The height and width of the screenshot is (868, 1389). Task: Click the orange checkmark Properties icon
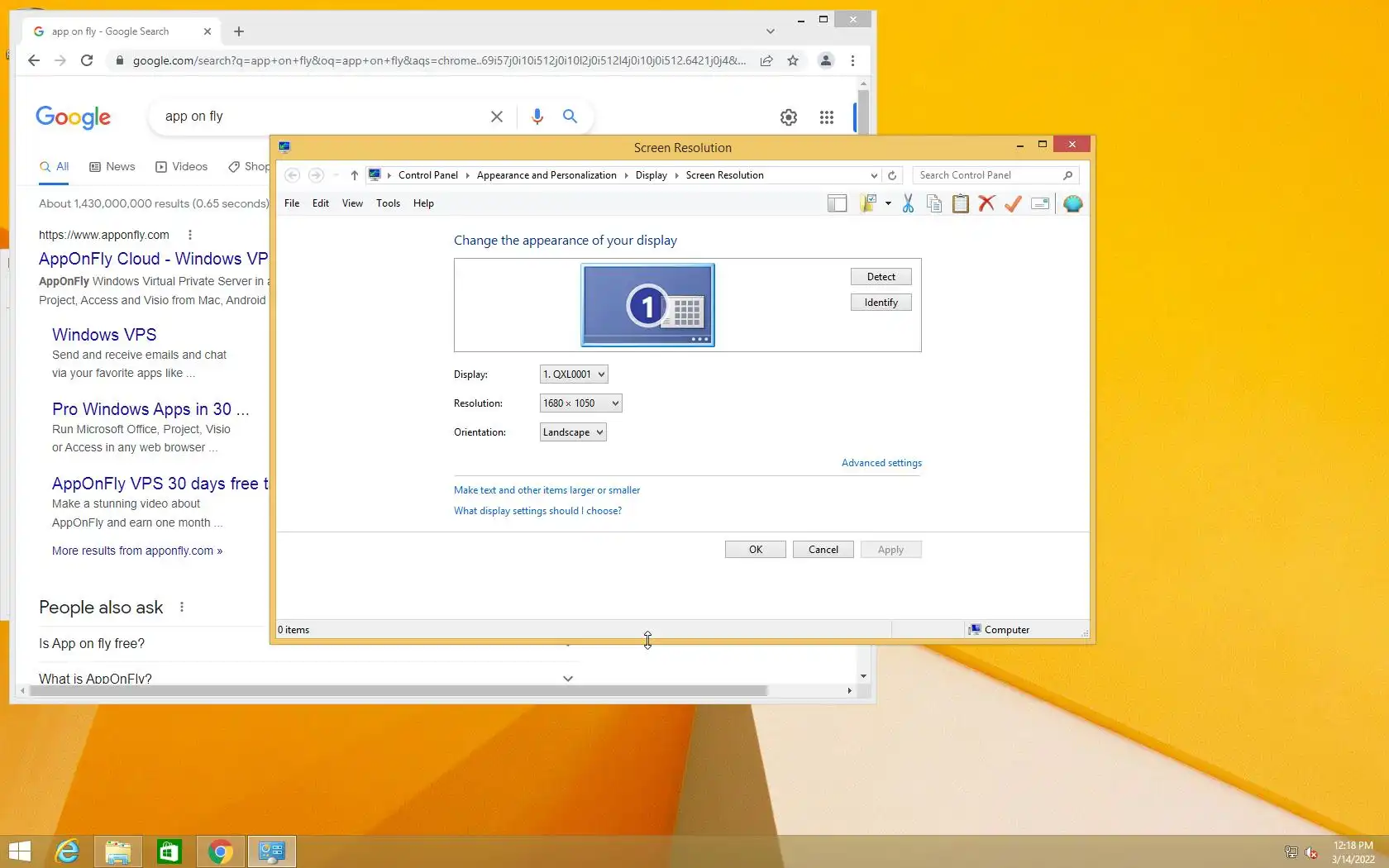[1013, 203]
